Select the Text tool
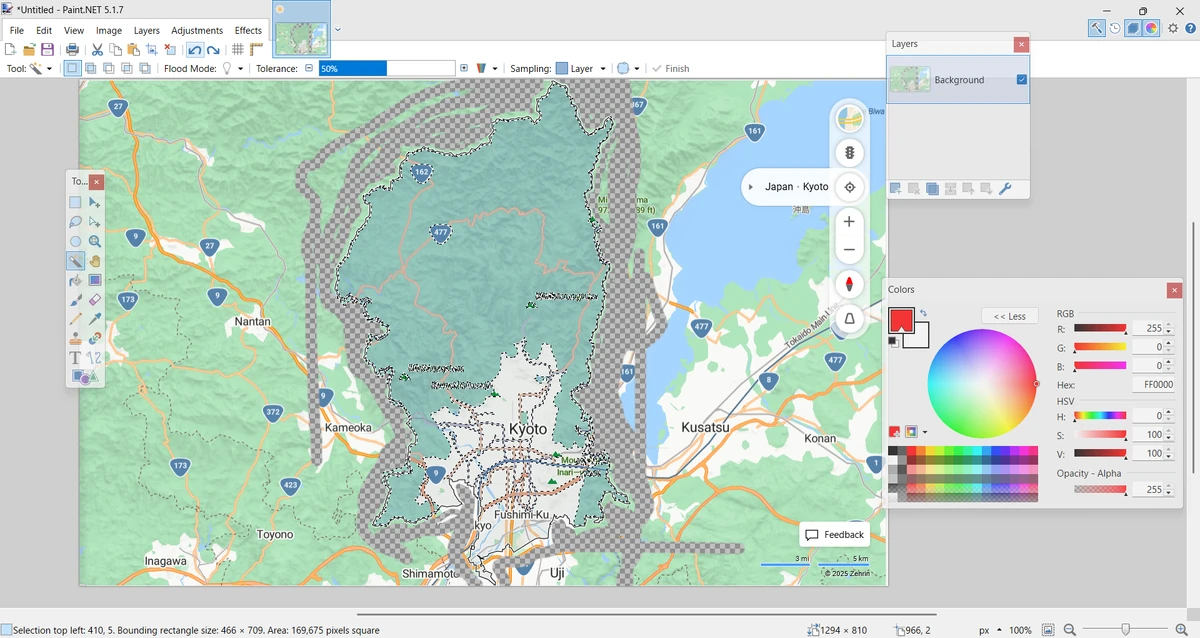Image resolution: width=1200 pixels, height=638 pixels. [75, 358]
